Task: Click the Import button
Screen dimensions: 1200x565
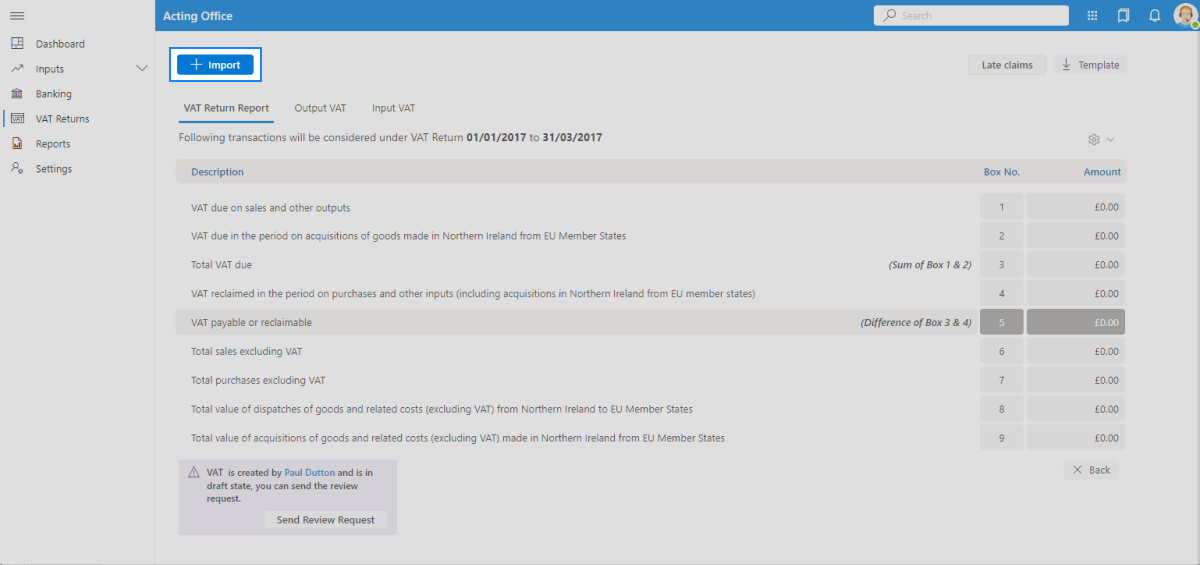Action: [x=215, y=65]
